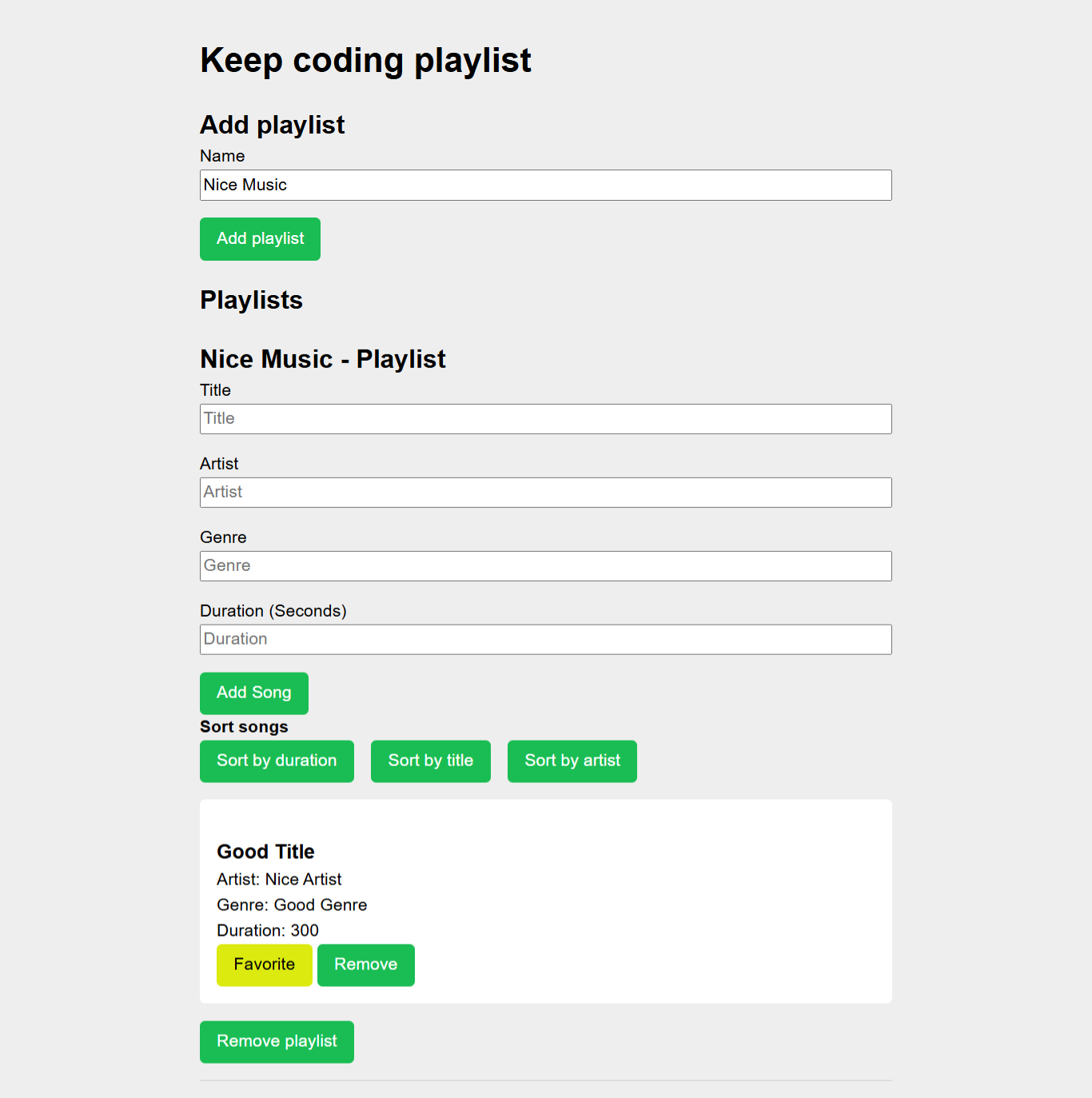
Task: Click the Playlists heading
Action: tap(251, 300)
